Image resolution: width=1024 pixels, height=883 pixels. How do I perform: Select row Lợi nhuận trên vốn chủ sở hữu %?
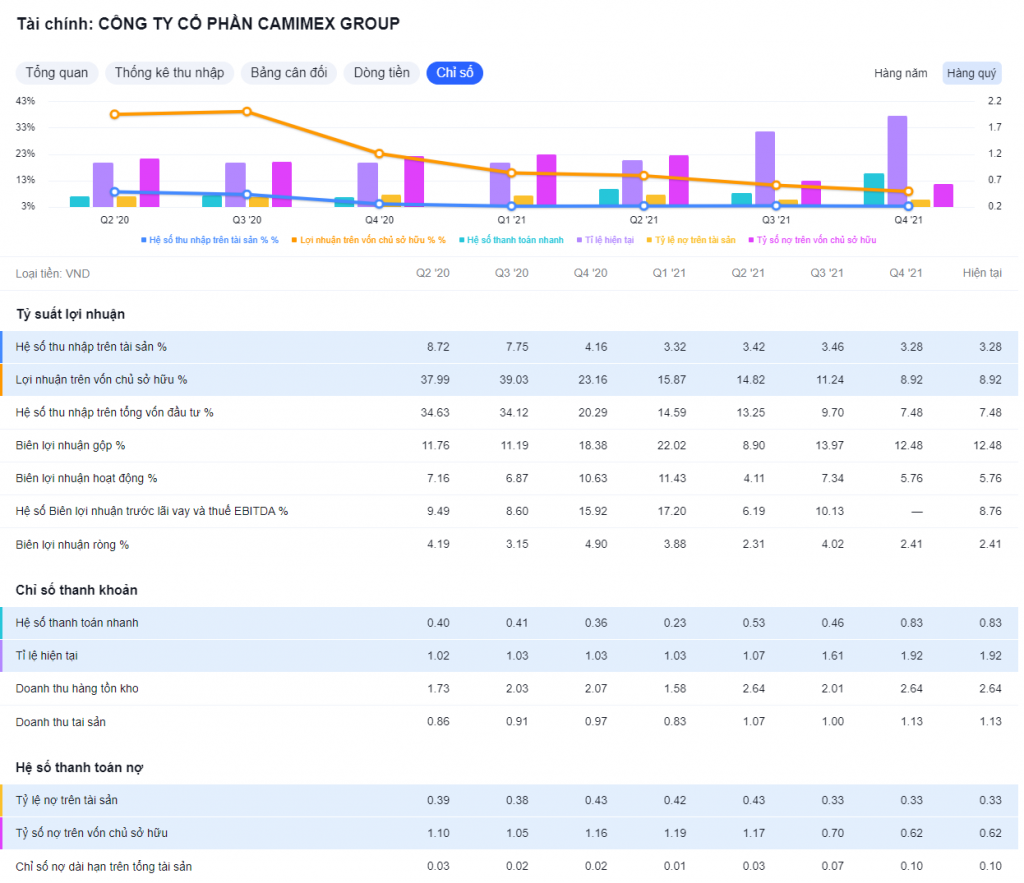[509, 379]
